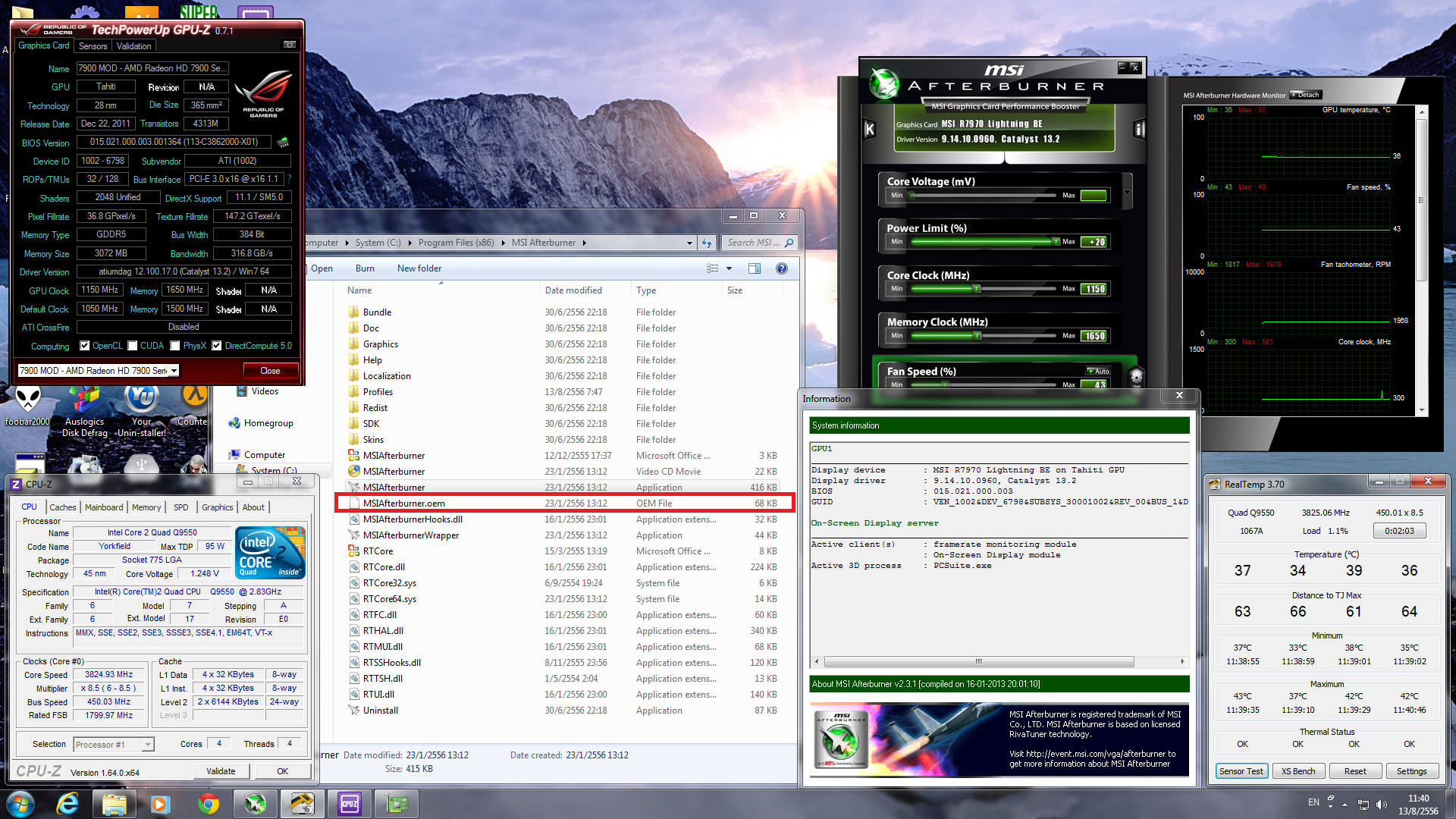This screenshot has width=1456, height=819.
Task: Open user-defined fan settings gear icon
Action: pos(1136,376)
